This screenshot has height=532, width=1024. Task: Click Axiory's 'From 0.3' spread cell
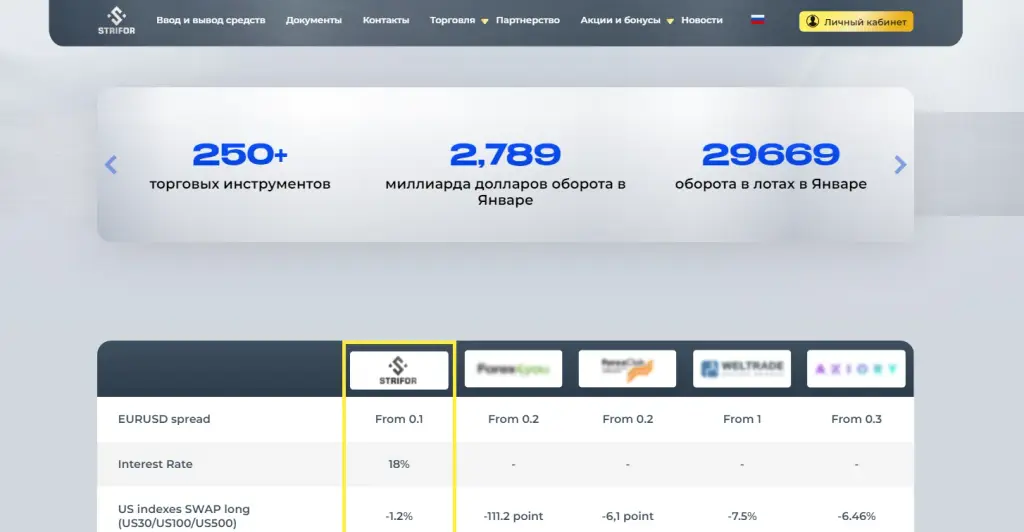(856, 419)
